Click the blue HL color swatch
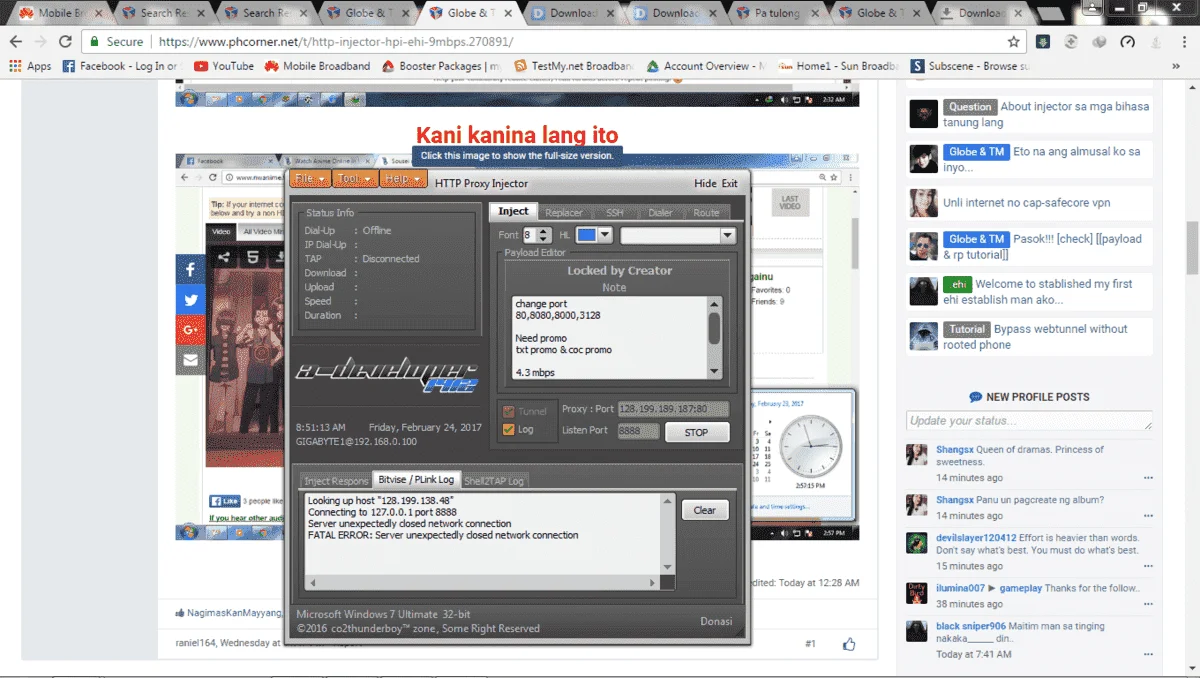 (586, 235)
